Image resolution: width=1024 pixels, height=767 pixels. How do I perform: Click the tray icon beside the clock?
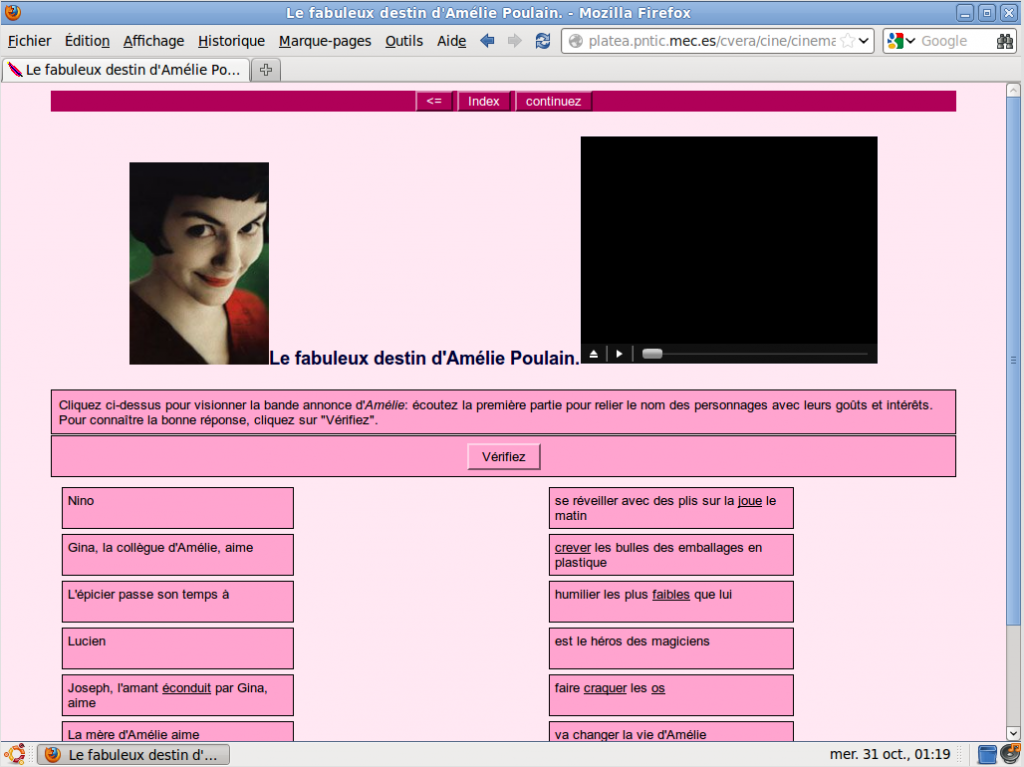click(987, 755)
